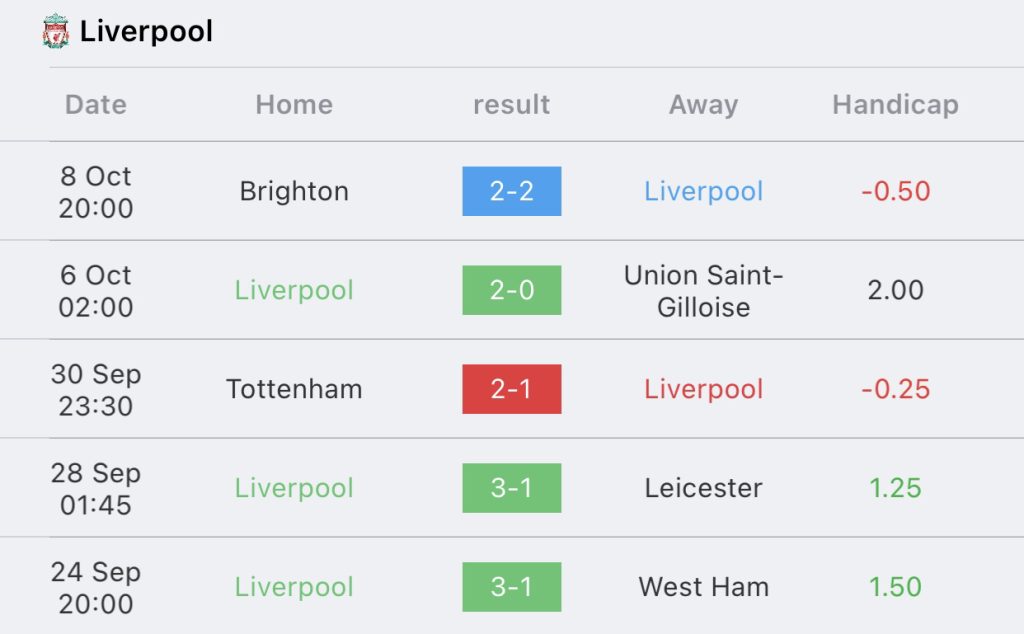Screen dimensions: 1024x634
Task: Open the blue 2-2 result badge
Action: point(512,191)
